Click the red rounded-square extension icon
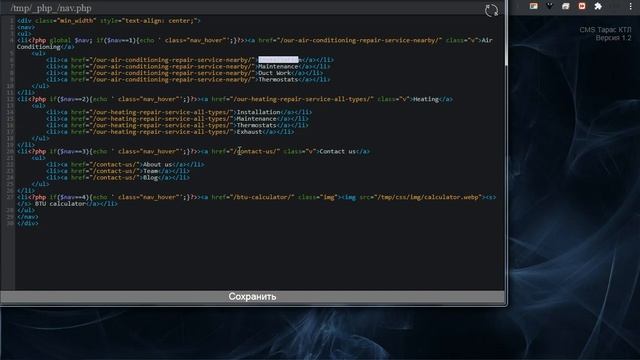 pos(582,6)
